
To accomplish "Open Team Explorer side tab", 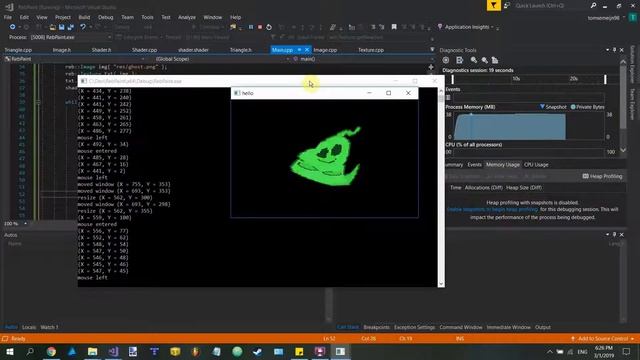I will coord(632,103).
